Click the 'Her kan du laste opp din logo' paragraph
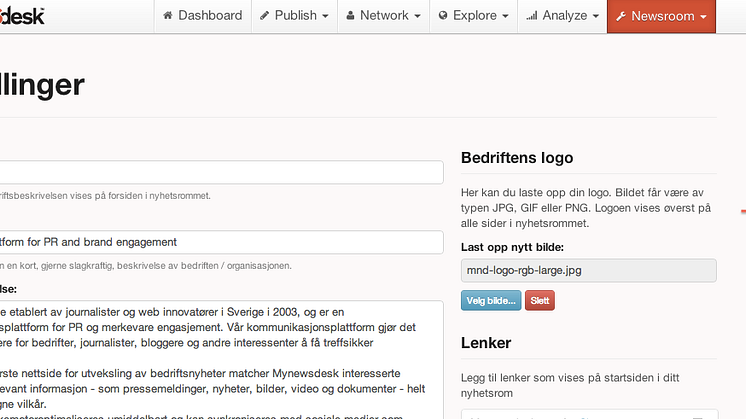The height and width of the screenshot is (419, 746). pyautogui.click(x=586, y=208)
